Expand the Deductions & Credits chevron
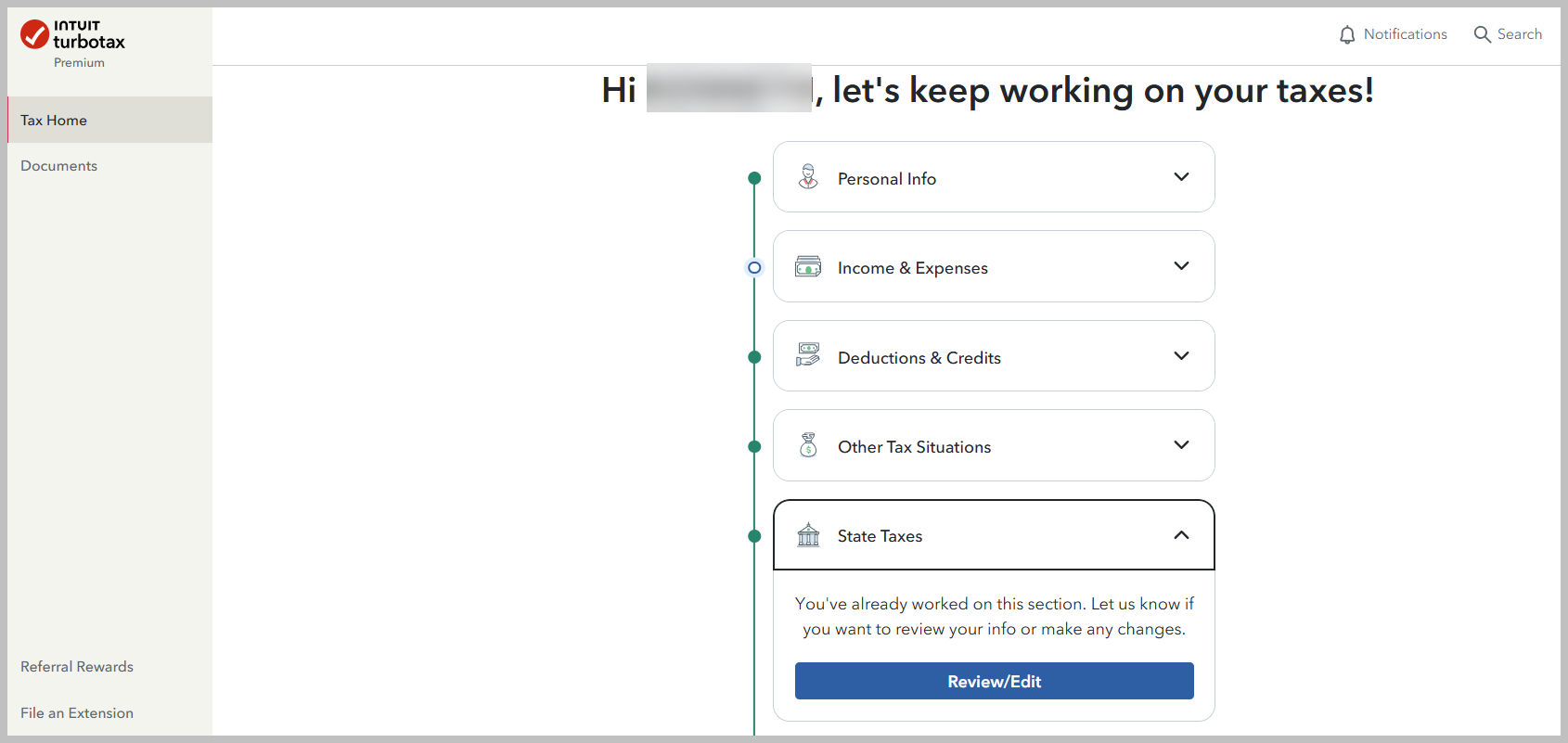1568x743 pixels. (x=1181, y=356)
